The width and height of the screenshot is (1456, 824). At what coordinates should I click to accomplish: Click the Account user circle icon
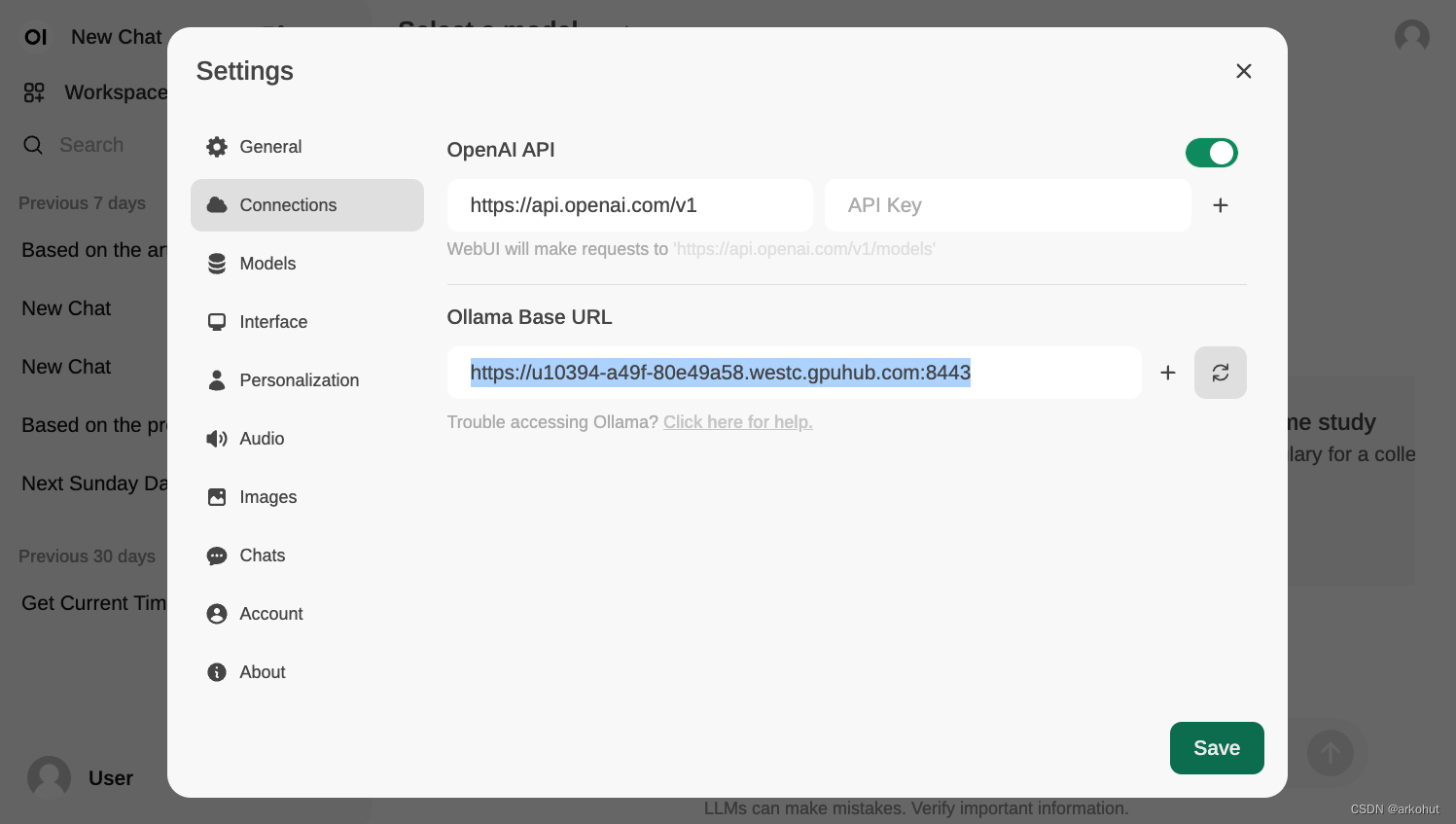[x=217, y=614]
